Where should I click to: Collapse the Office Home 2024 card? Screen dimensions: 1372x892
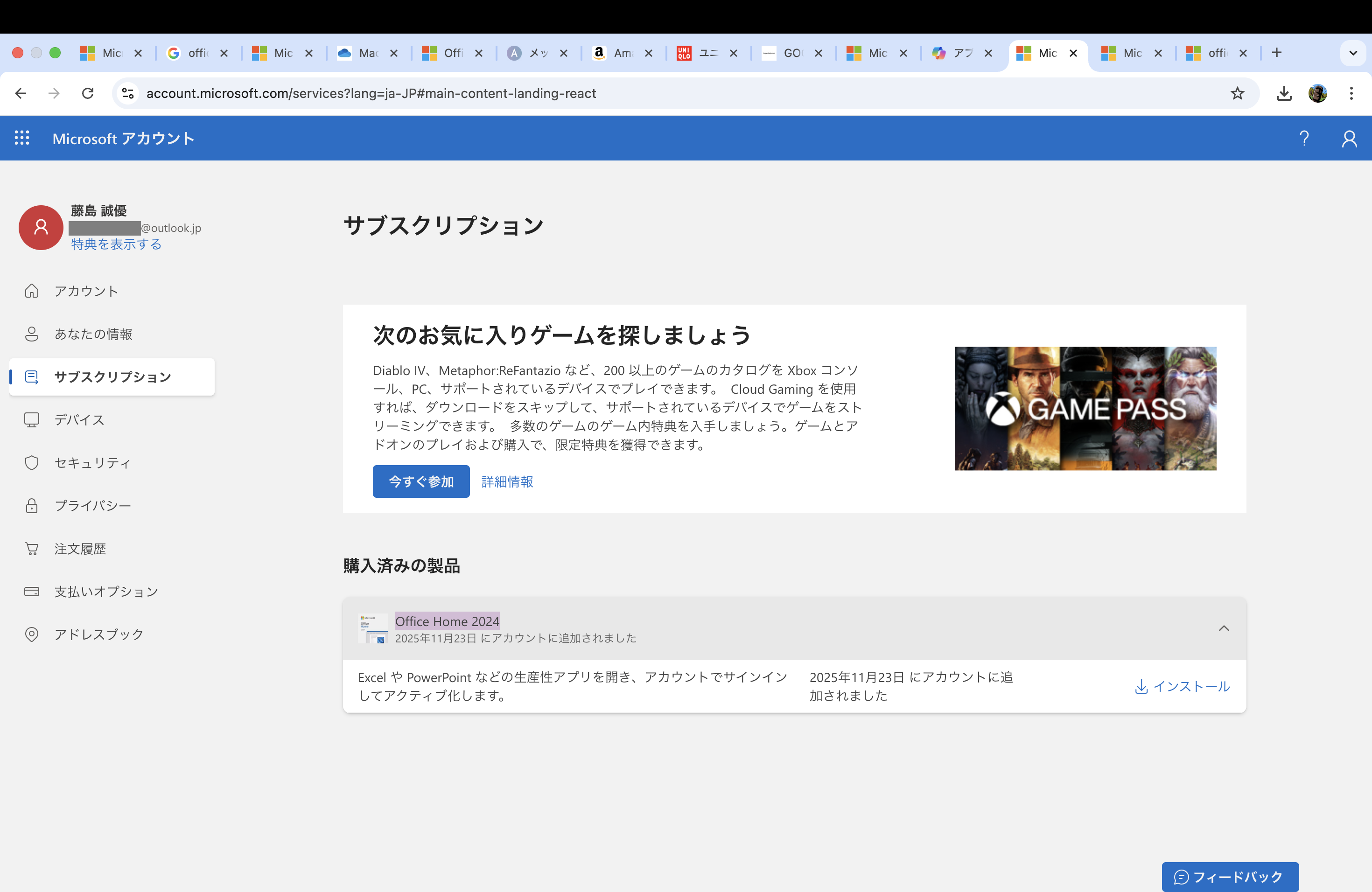(1224, 628)
